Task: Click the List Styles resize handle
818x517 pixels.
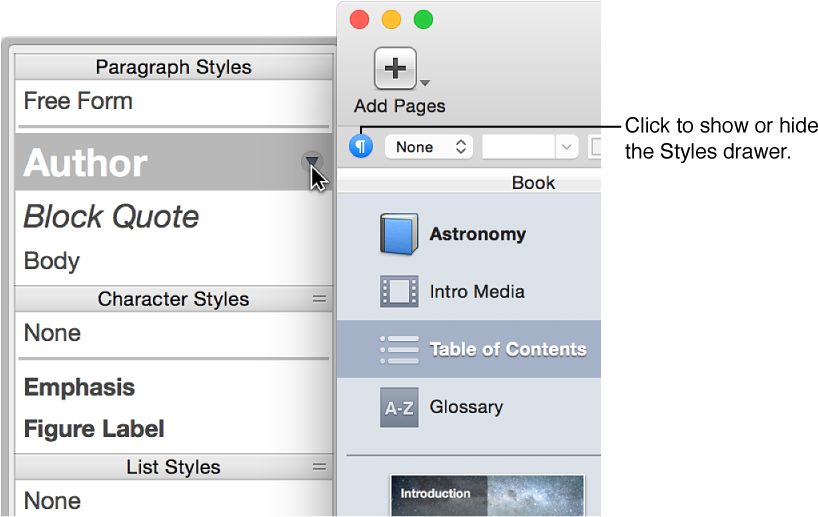Action: [x=319, y=466]
